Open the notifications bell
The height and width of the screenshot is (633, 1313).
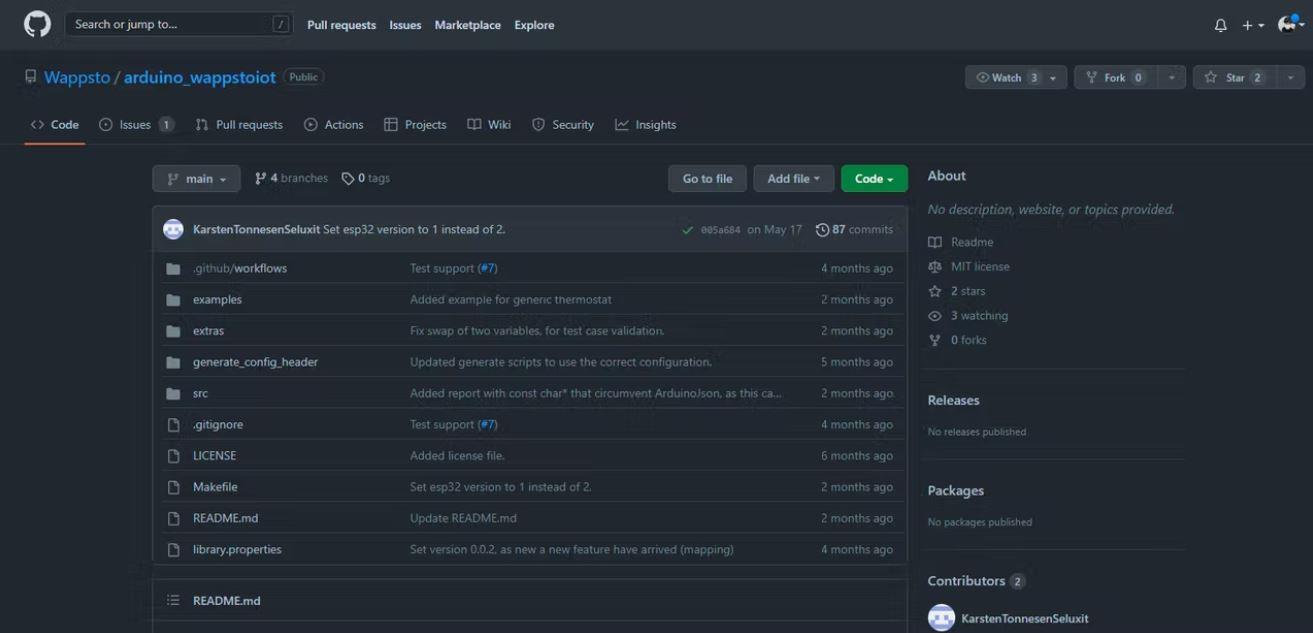(1220, 25)
